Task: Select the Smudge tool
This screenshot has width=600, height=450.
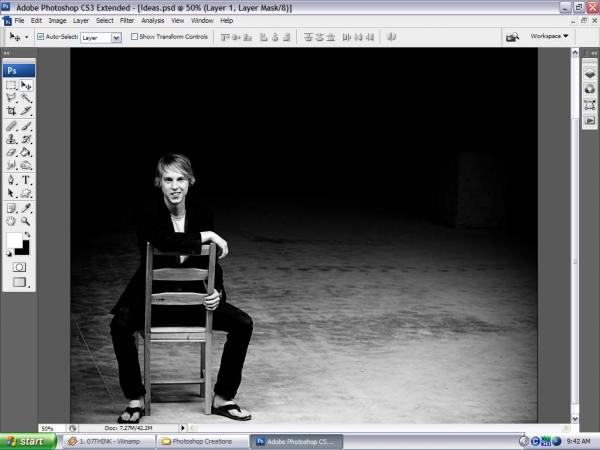Action: coord(11,165)
